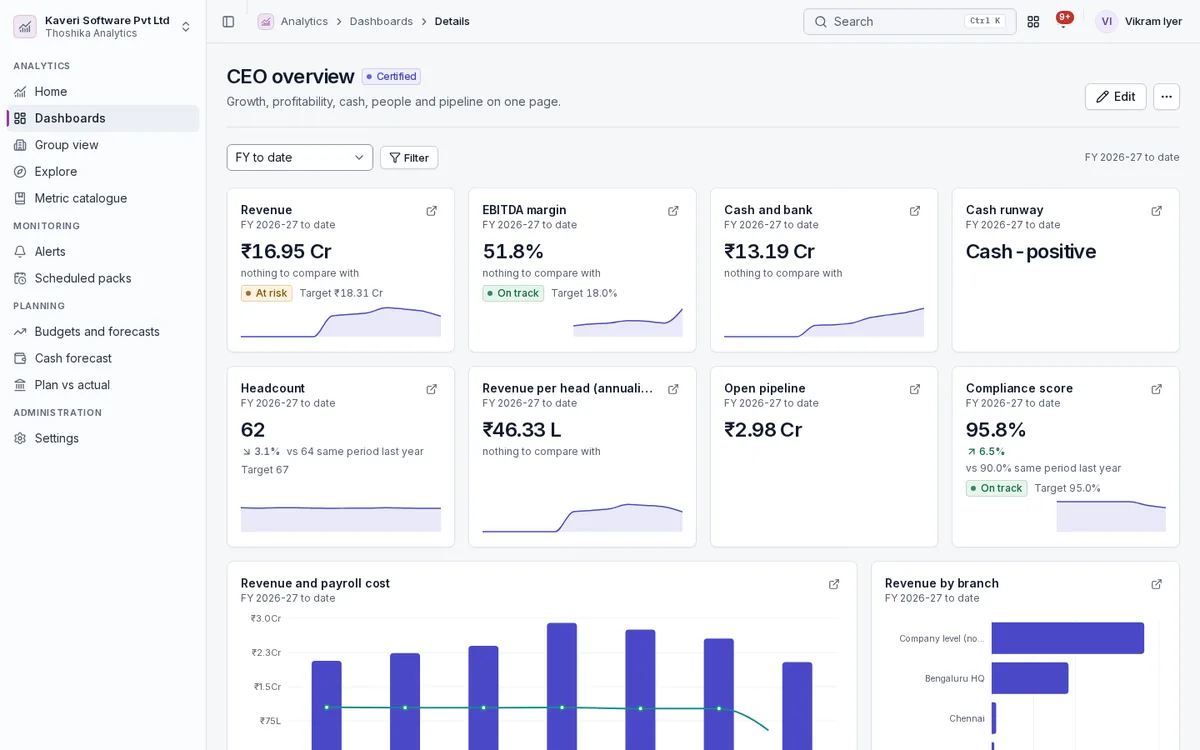Open Vikram Iyer user menu
This screenshot has height=750, width=1200.
pyautogui.click(x=1139, y=21)
